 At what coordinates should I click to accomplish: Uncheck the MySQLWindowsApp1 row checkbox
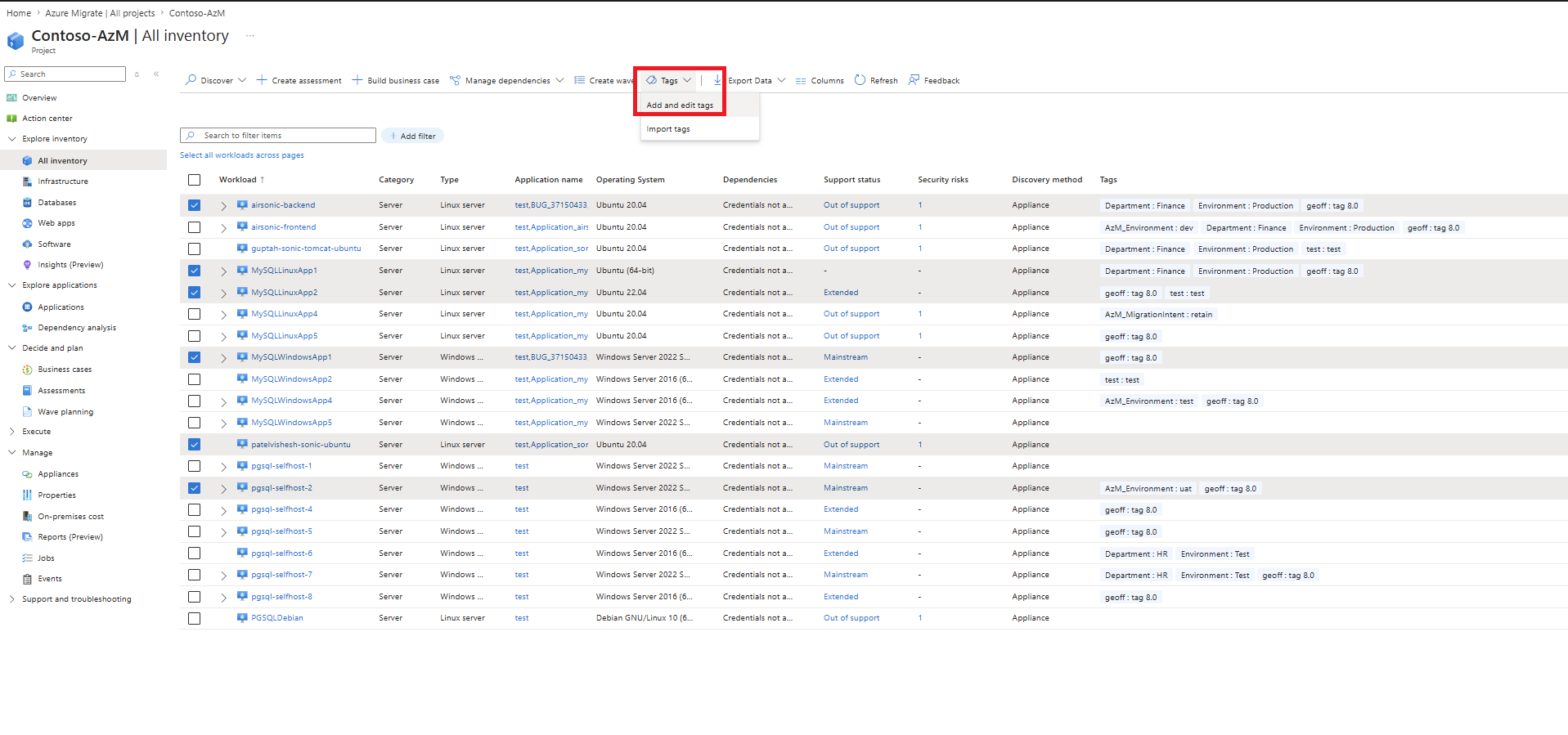point(194,357)
